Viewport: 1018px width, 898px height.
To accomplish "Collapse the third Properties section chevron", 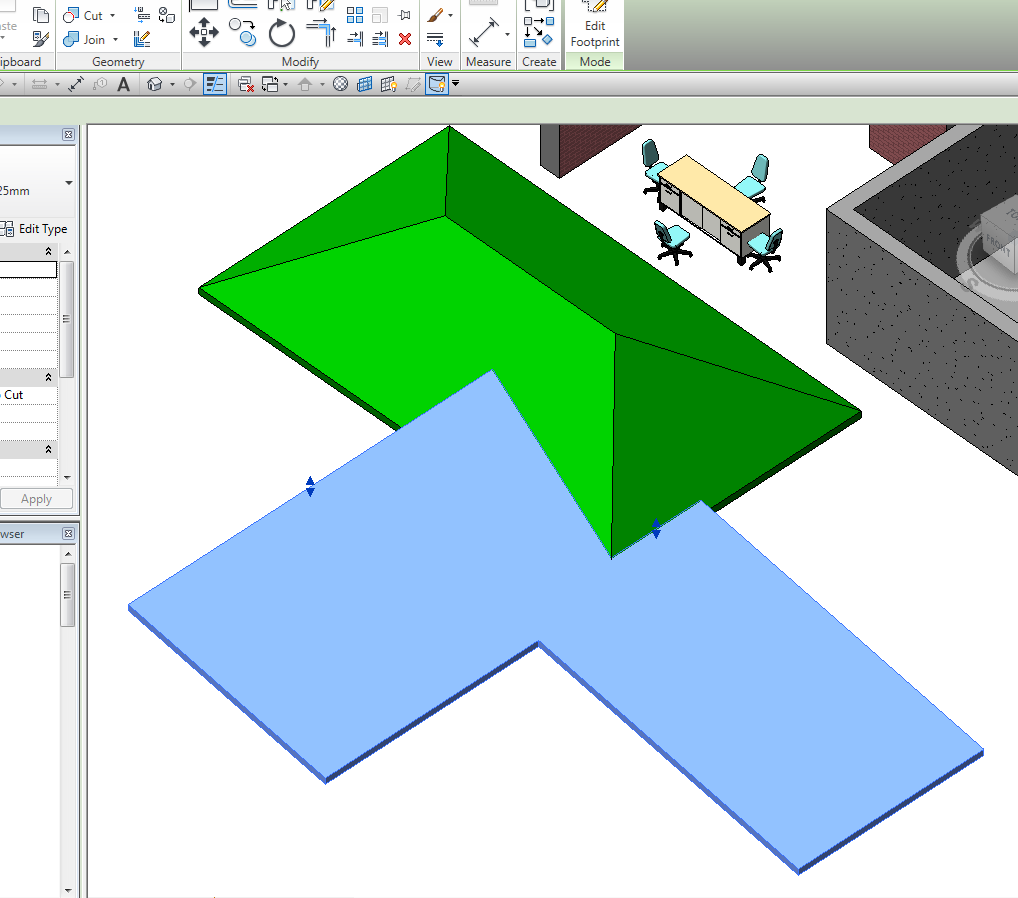I will pyautogui.click(x=48, y=449).
